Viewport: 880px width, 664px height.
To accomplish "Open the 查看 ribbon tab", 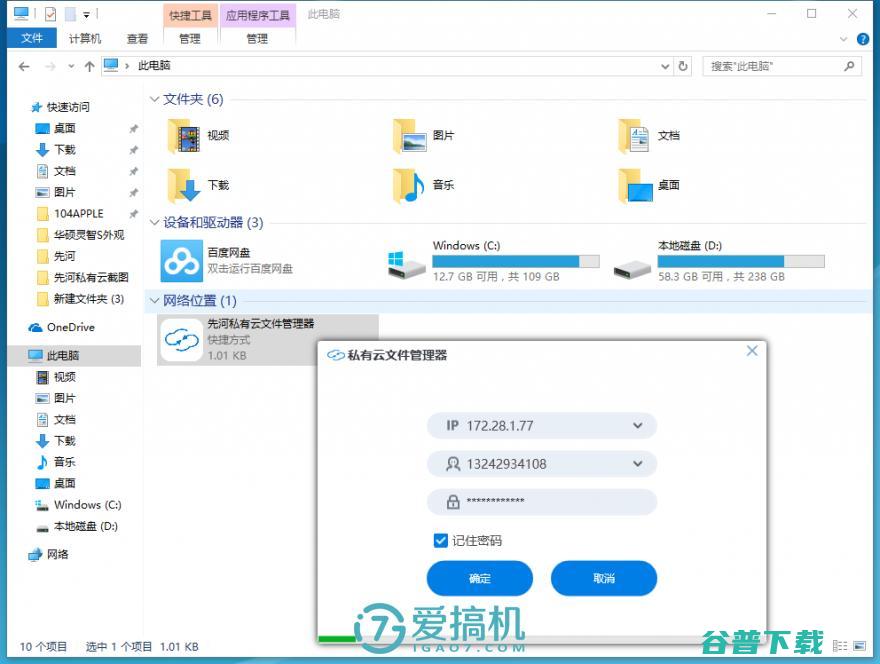I will coord(137,39).
